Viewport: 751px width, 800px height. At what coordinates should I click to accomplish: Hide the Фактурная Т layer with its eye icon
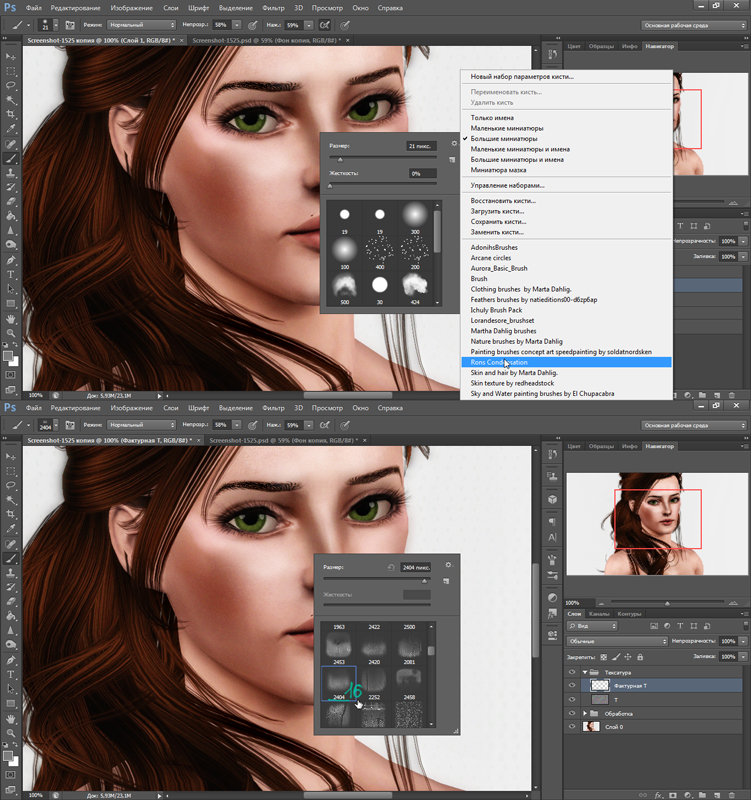[571, 686]
